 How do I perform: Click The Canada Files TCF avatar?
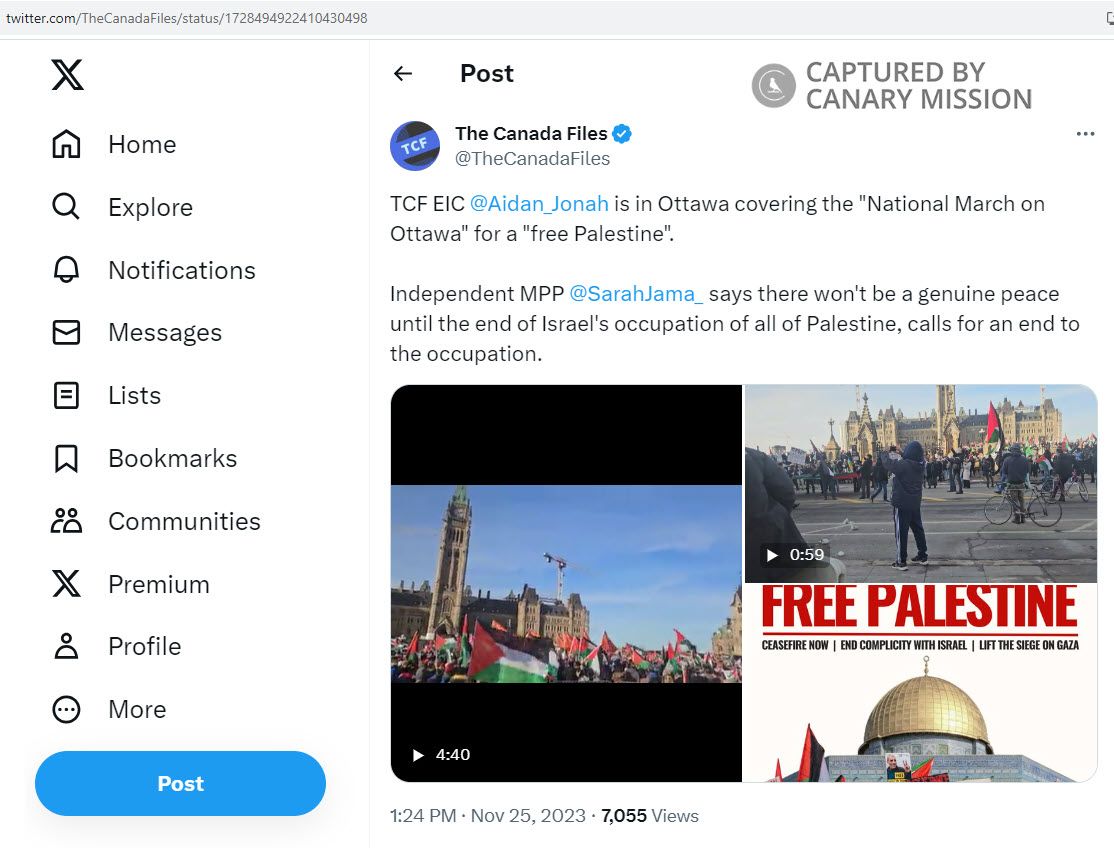pyautogui.click(x=415, y=146)
